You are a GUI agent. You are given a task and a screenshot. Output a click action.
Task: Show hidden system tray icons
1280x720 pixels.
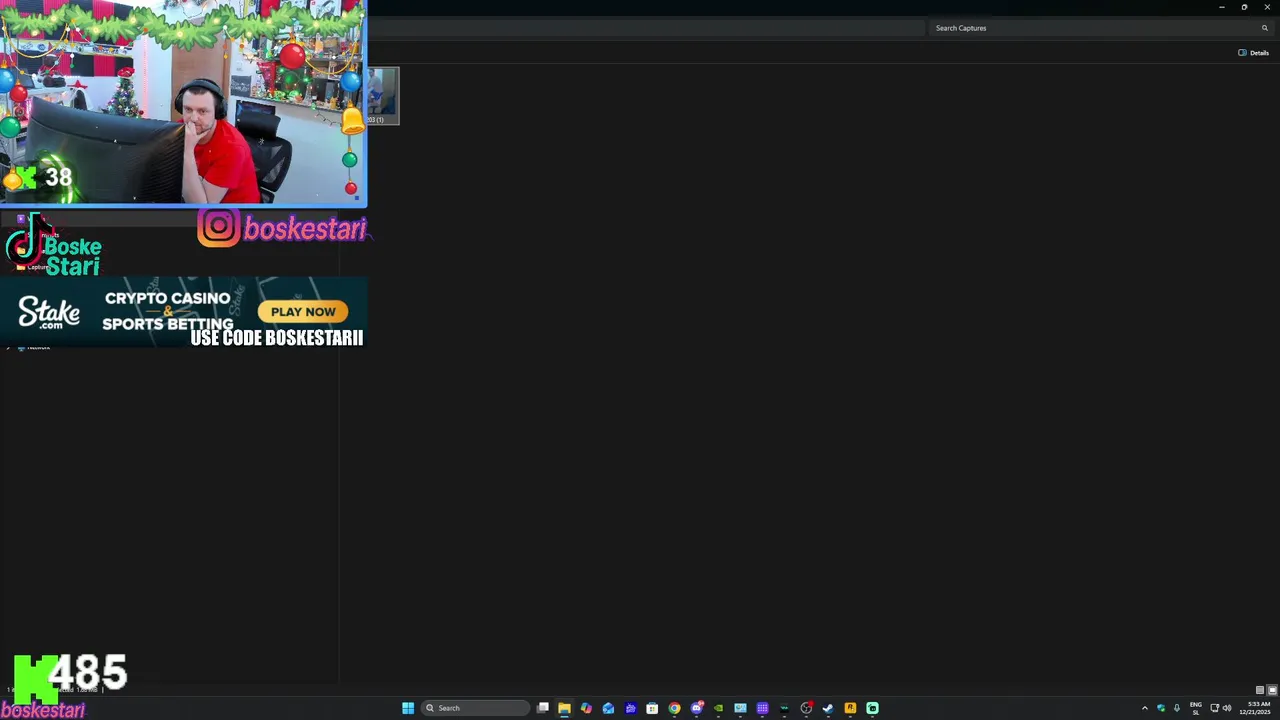(1145, 708)
